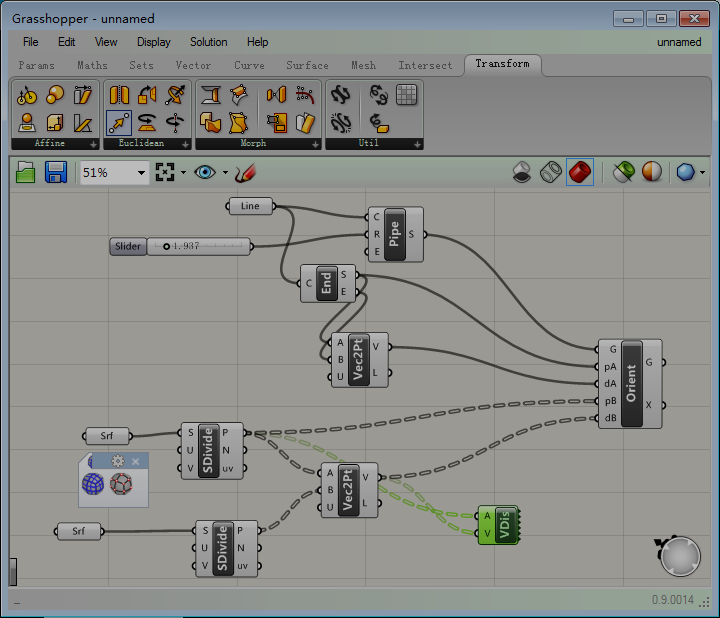Switch to the Params tab
This screenshot has width=720, height=618.
(x=36, y=65)
